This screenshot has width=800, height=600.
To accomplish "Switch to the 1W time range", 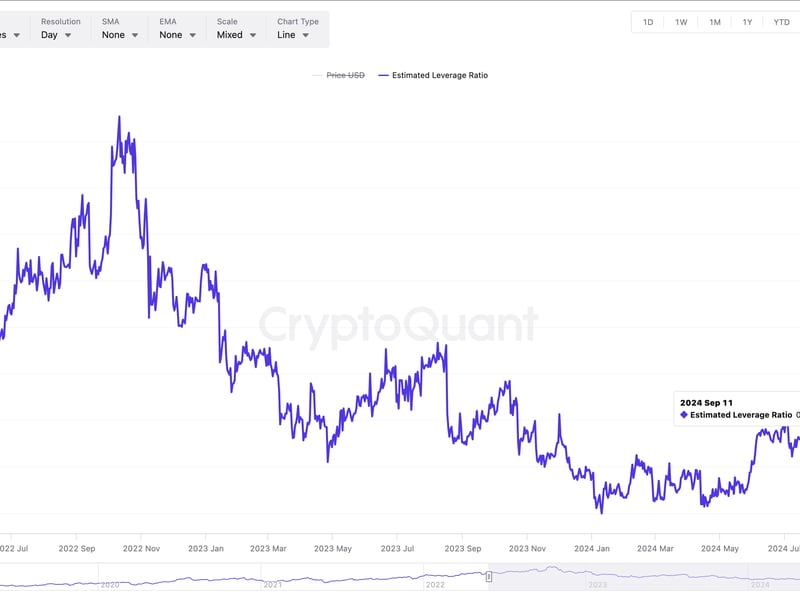I will pos(681,22).
